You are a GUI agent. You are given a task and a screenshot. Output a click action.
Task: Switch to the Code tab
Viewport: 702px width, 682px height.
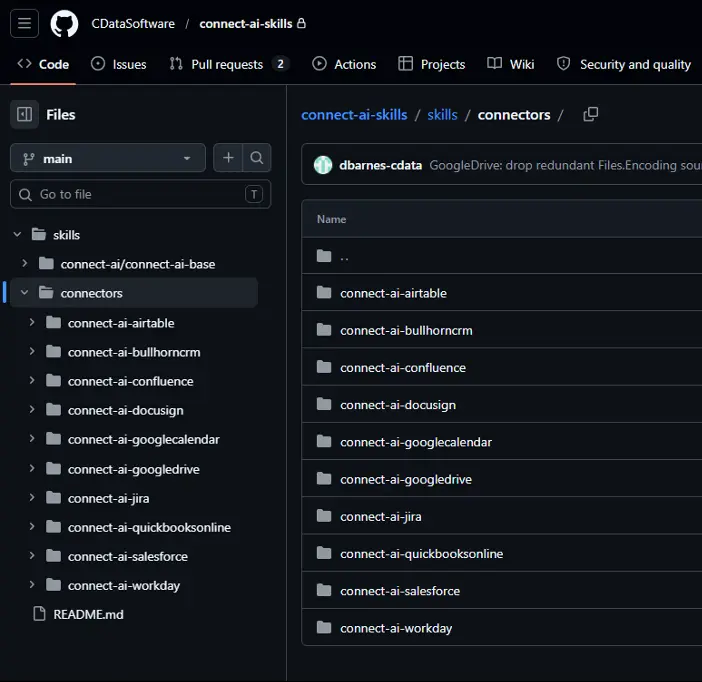[x=43, y=64]
